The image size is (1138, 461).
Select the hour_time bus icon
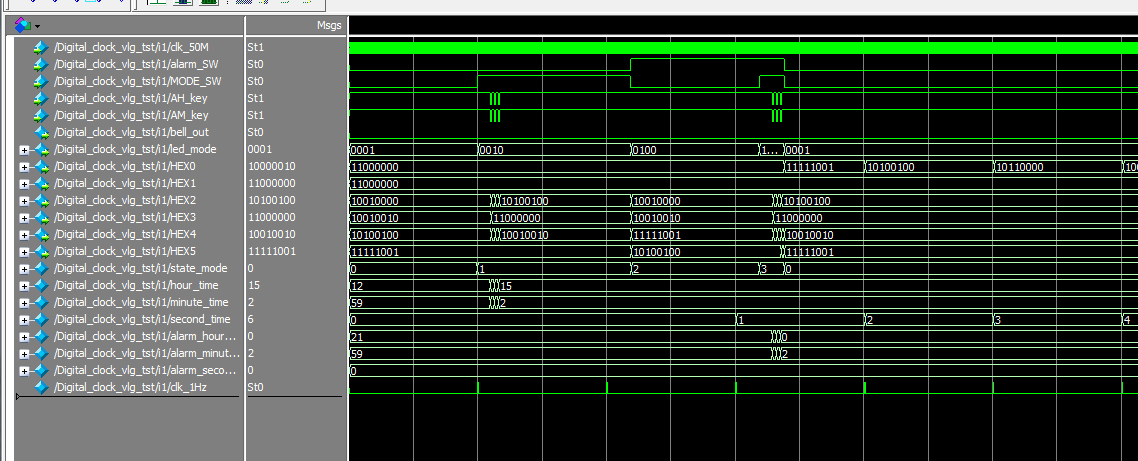click(x=41, y=285)
